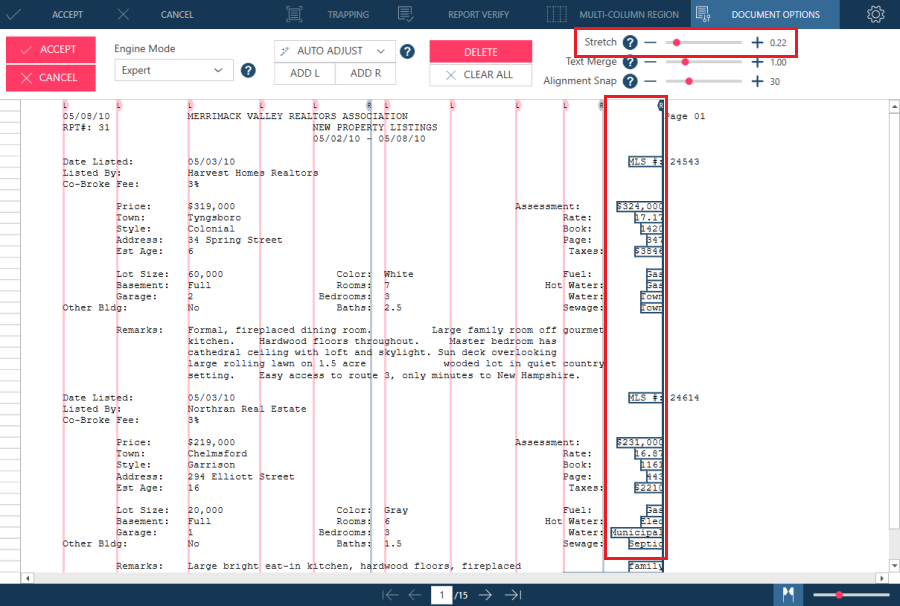
Task: Go to first page arrow
Action: (x=390, y=595)
